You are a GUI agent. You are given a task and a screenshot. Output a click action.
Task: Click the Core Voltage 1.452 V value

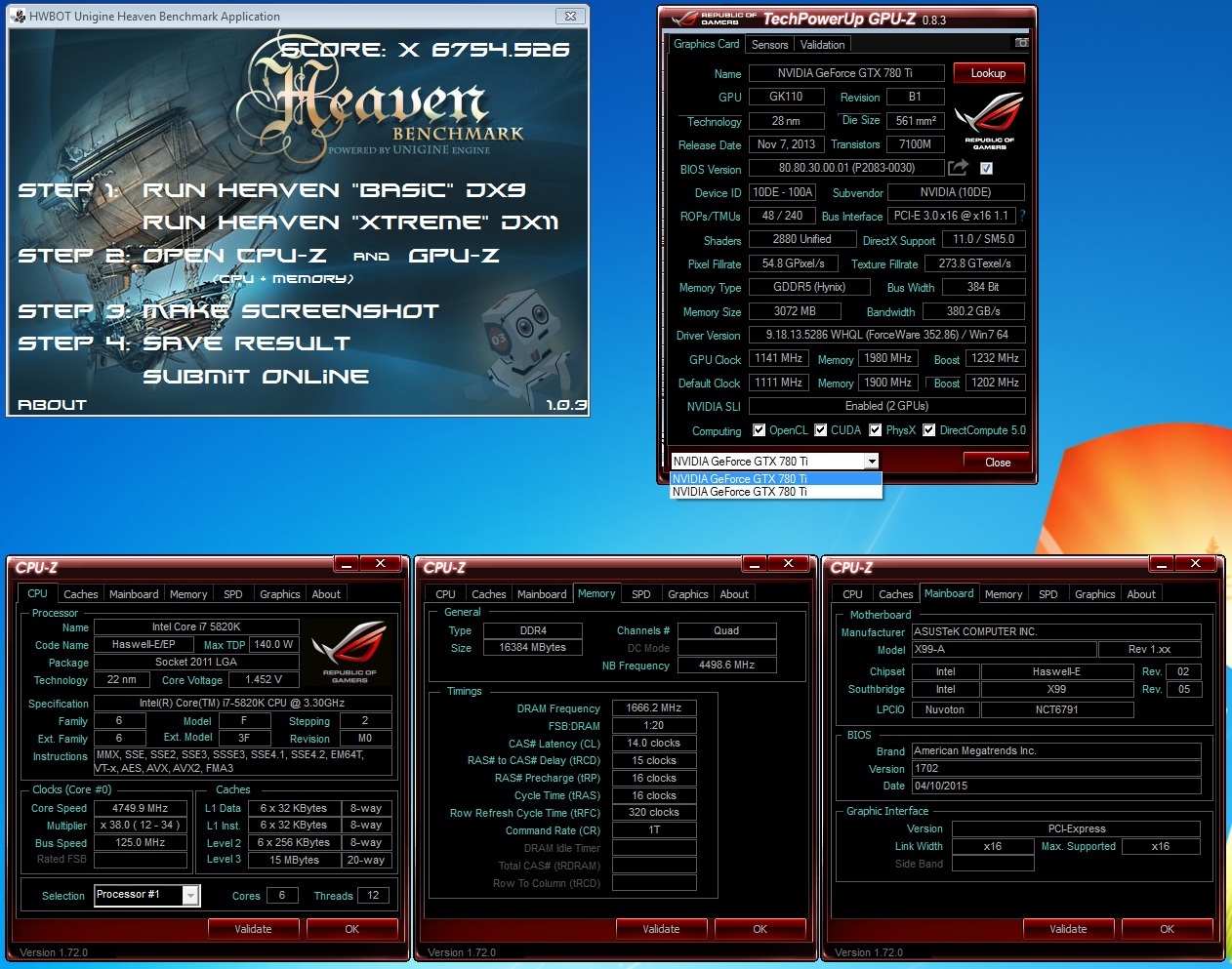(264, 679)
